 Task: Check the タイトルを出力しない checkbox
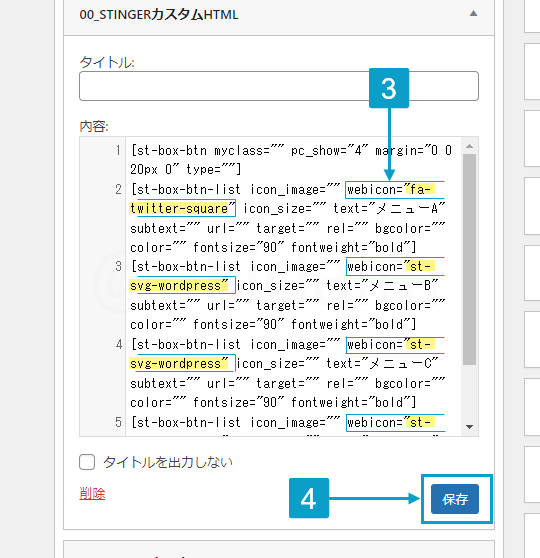tap(87, 462)
